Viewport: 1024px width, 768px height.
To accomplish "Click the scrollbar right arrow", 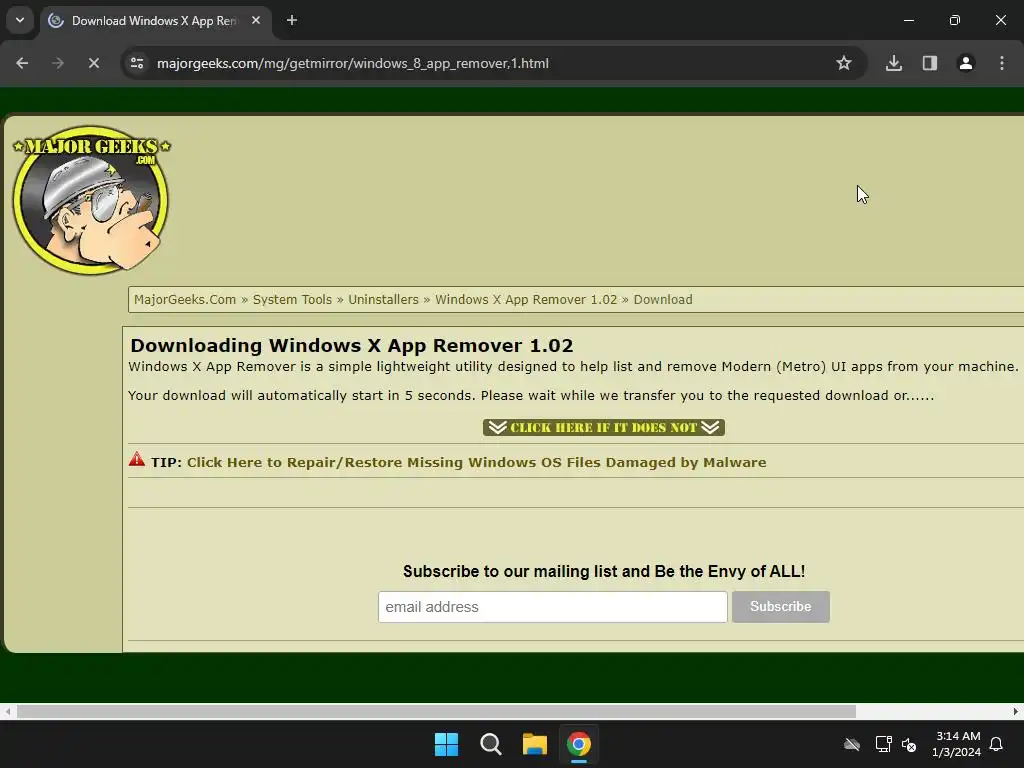I will tap(1016, 711).
